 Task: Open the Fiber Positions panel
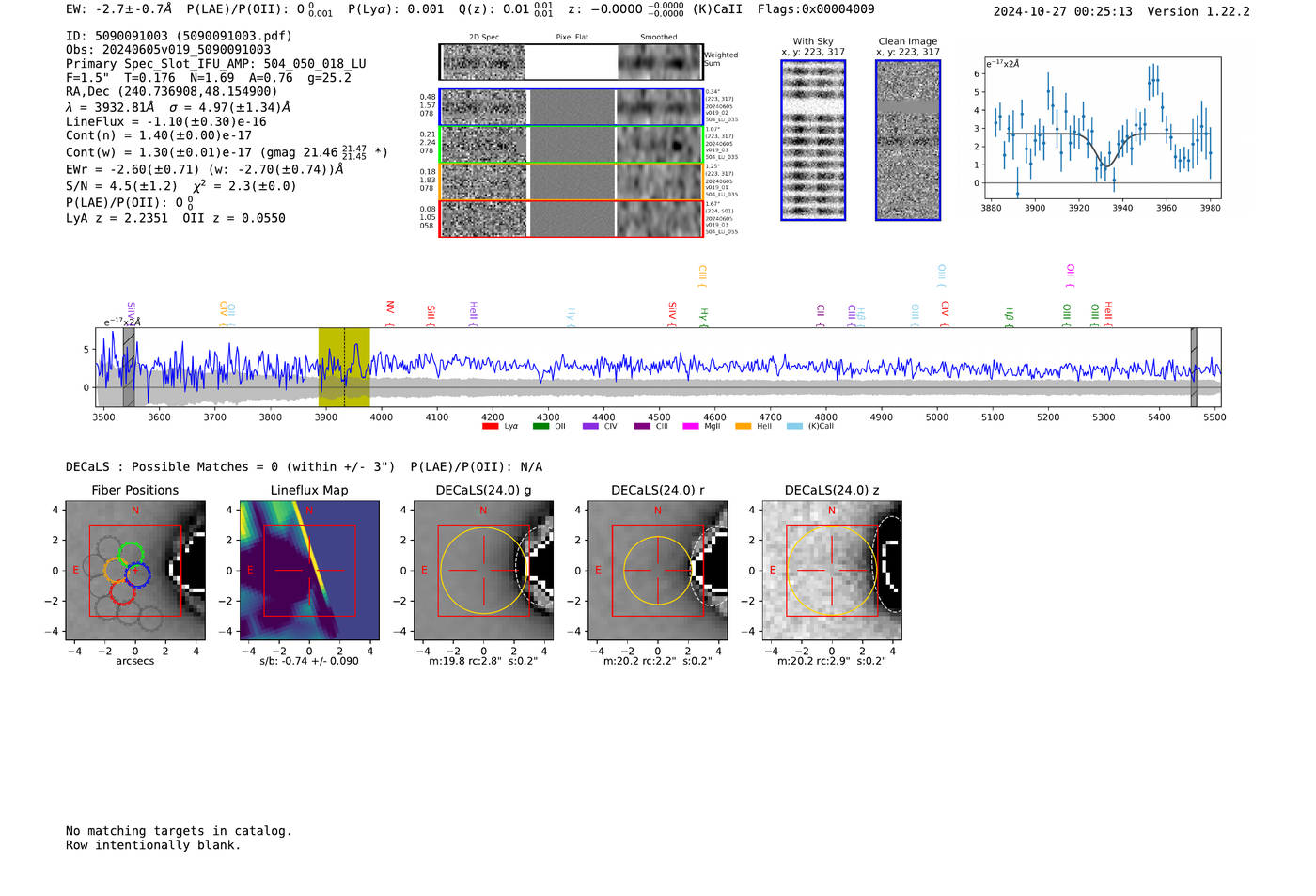(x=135, y=570)
